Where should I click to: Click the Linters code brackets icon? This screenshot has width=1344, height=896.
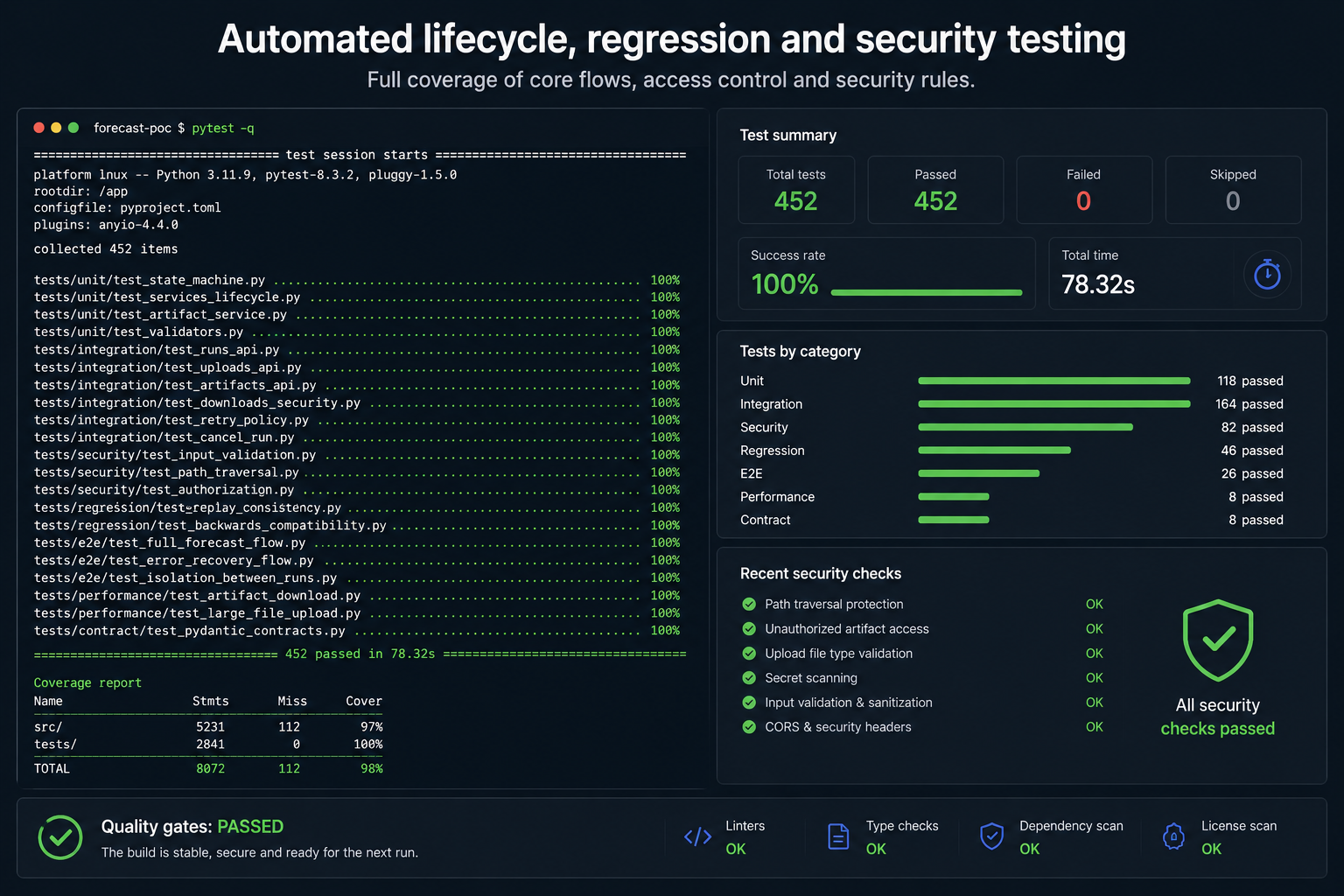697,837
